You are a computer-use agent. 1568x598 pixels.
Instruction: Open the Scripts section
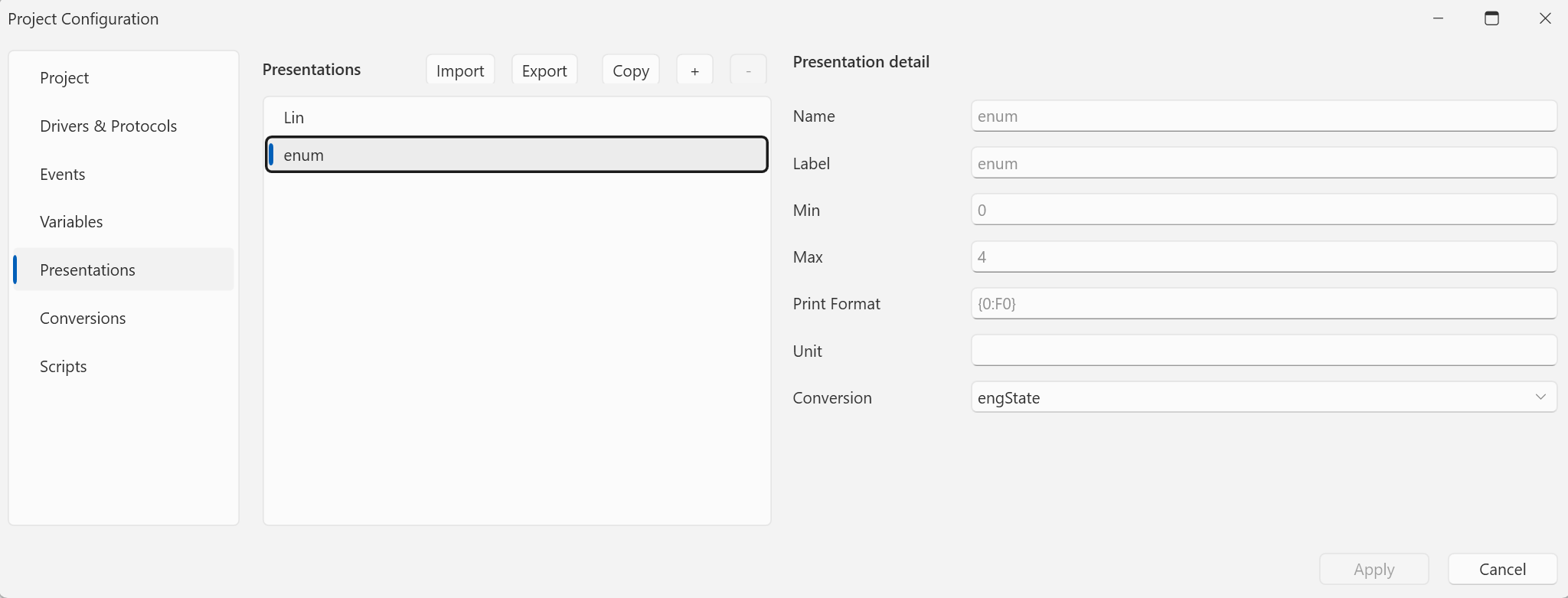coord(123,367)
